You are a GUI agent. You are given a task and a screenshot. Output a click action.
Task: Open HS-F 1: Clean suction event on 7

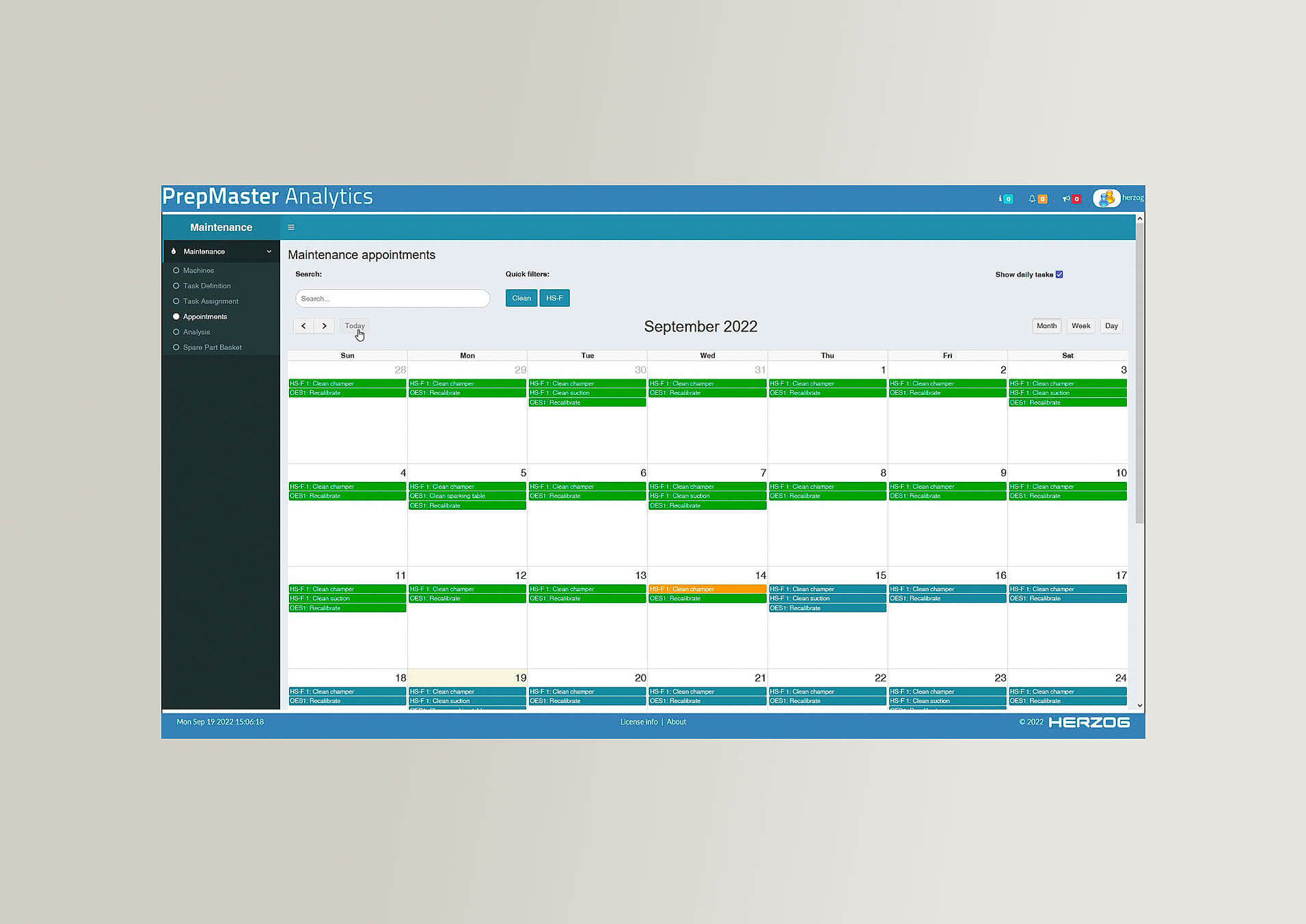[707, 496]
